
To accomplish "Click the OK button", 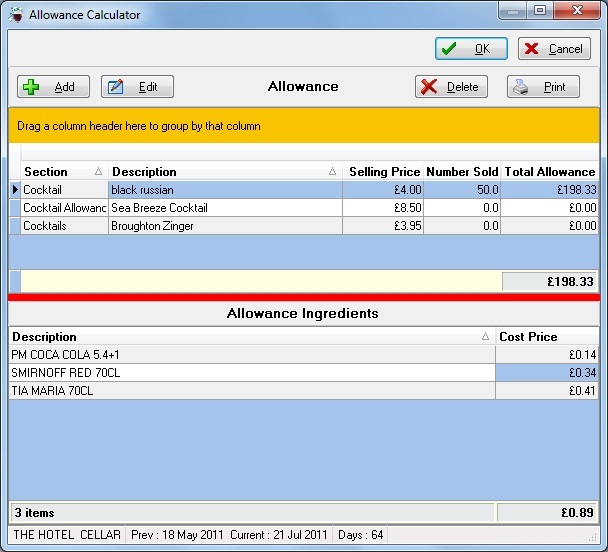I will click(x=471, y=49).
